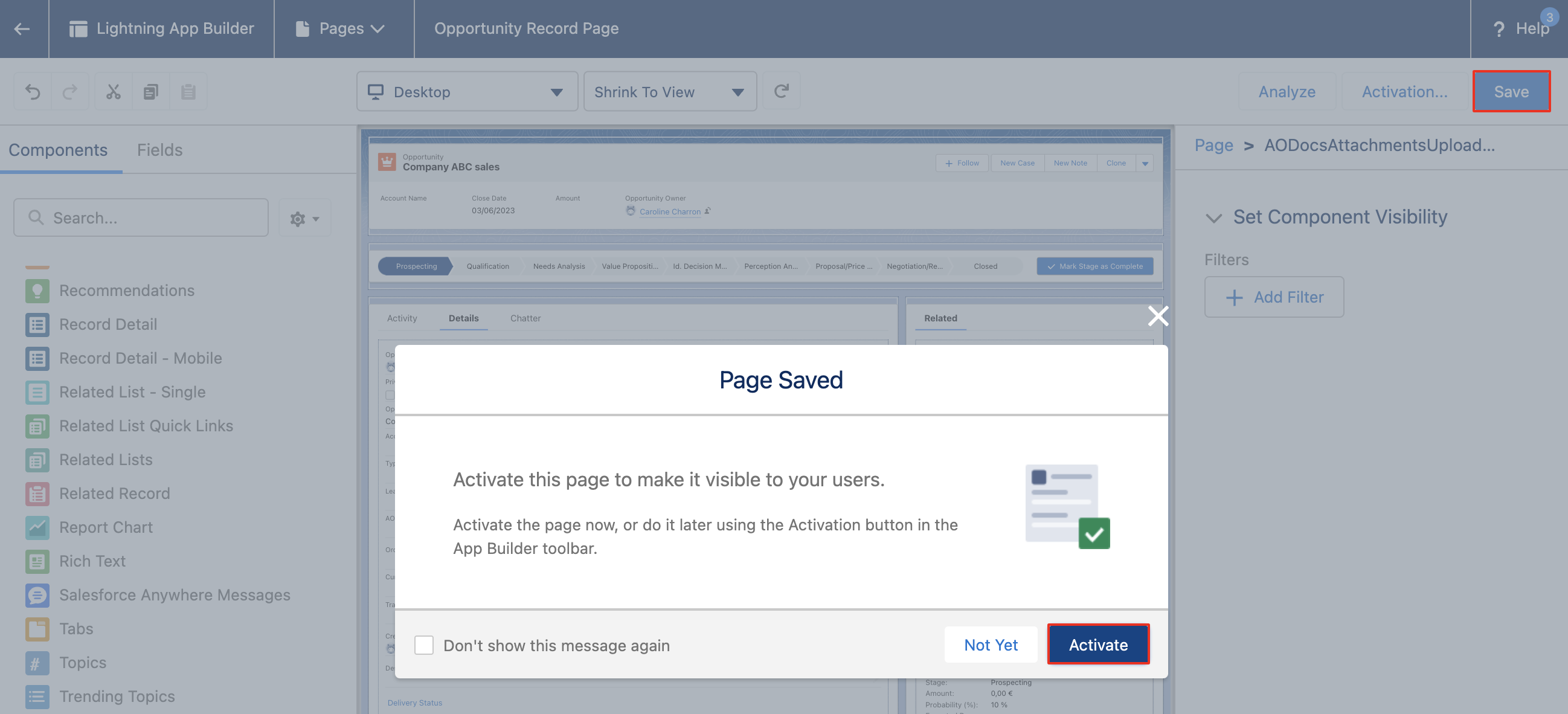Close the Page Saved dialog with X
The height and width of the screenshot is (714, 1568).
click(1157, 316)
